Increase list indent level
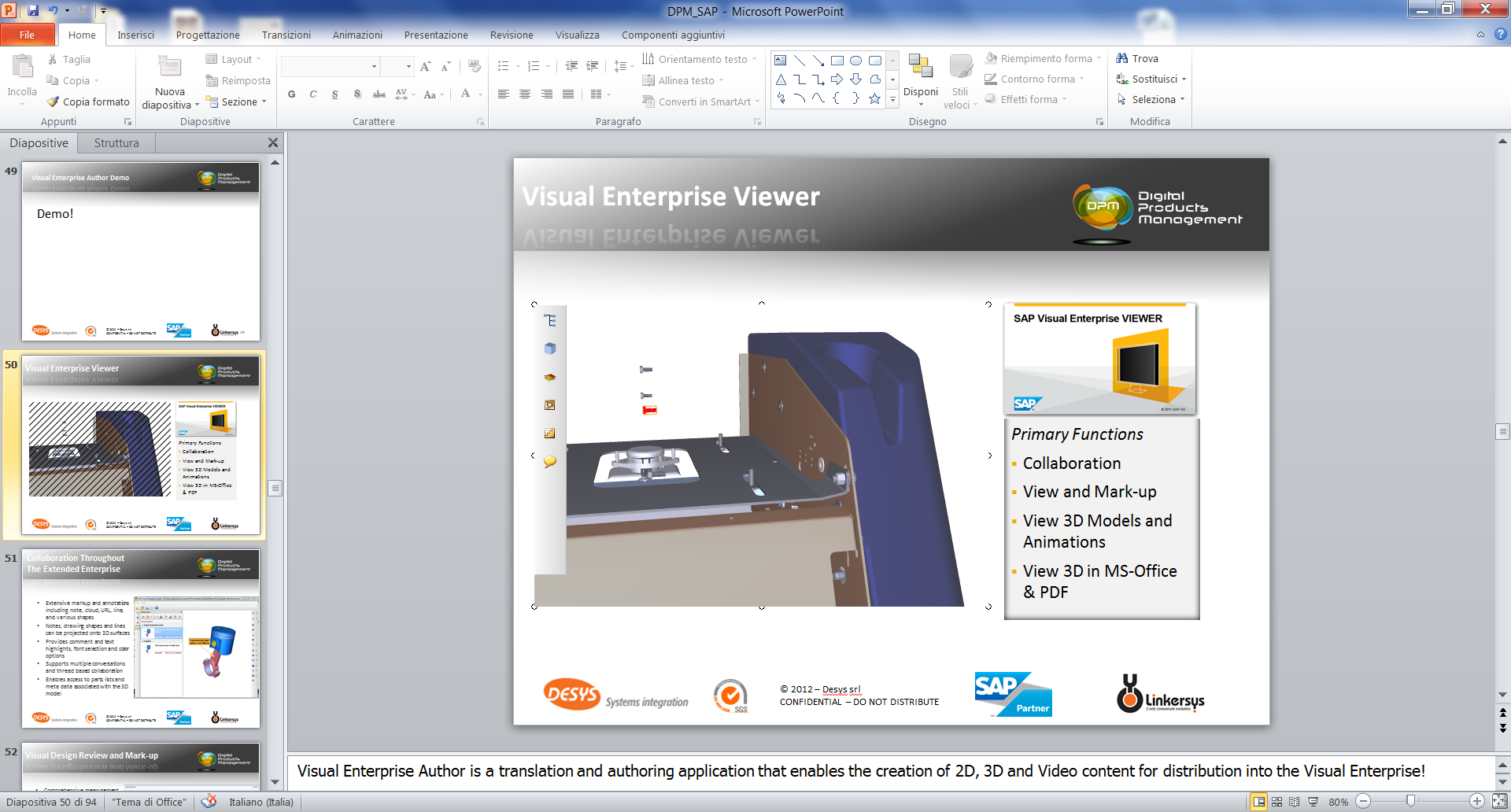The height and width of the screenshot is (812, 1511). (592, 66)
